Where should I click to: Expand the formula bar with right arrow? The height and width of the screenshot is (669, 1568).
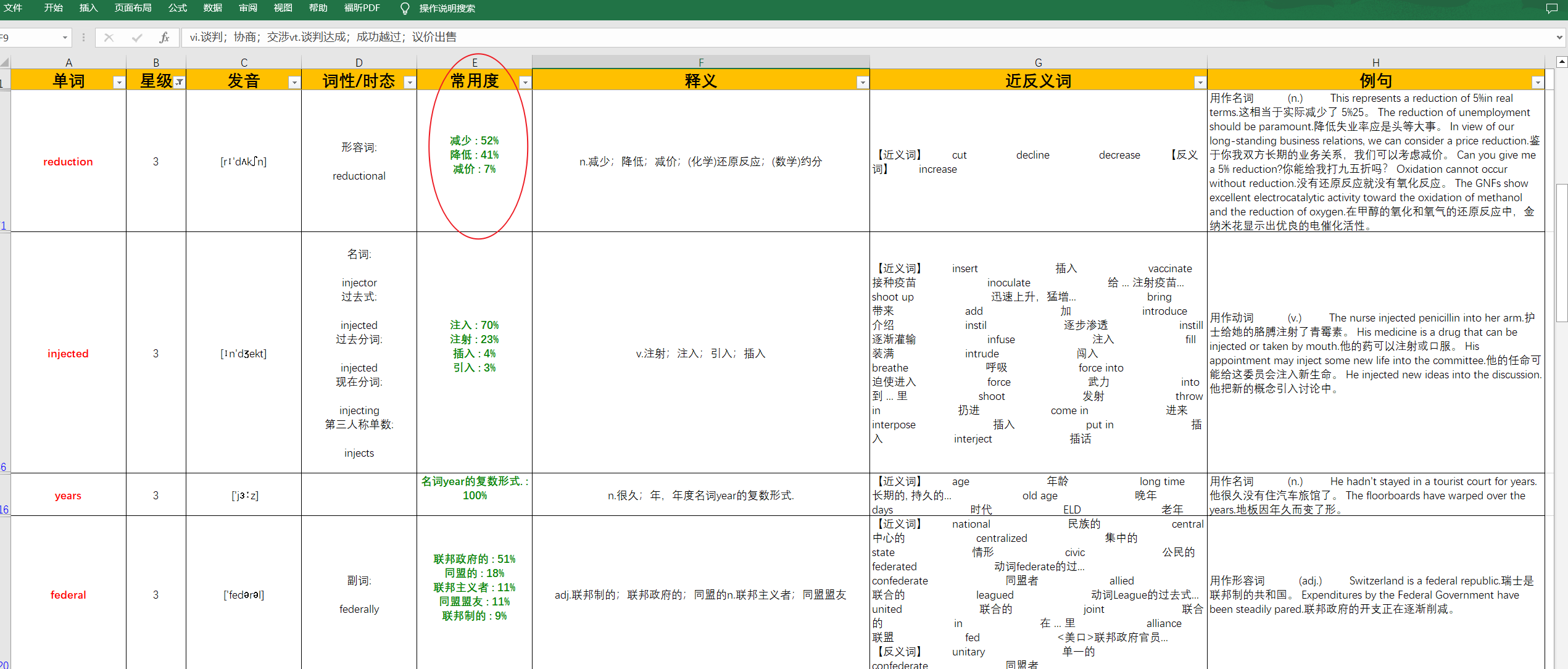[x=1559, y=38]
